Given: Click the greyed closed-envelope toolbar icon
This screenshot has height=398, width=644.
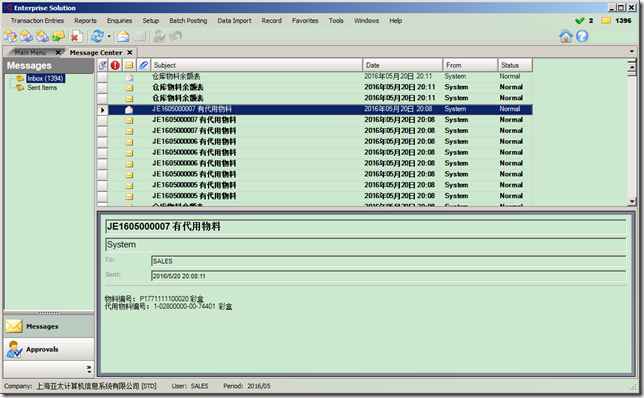Looking at the screenshot, I should click(140, 37).
